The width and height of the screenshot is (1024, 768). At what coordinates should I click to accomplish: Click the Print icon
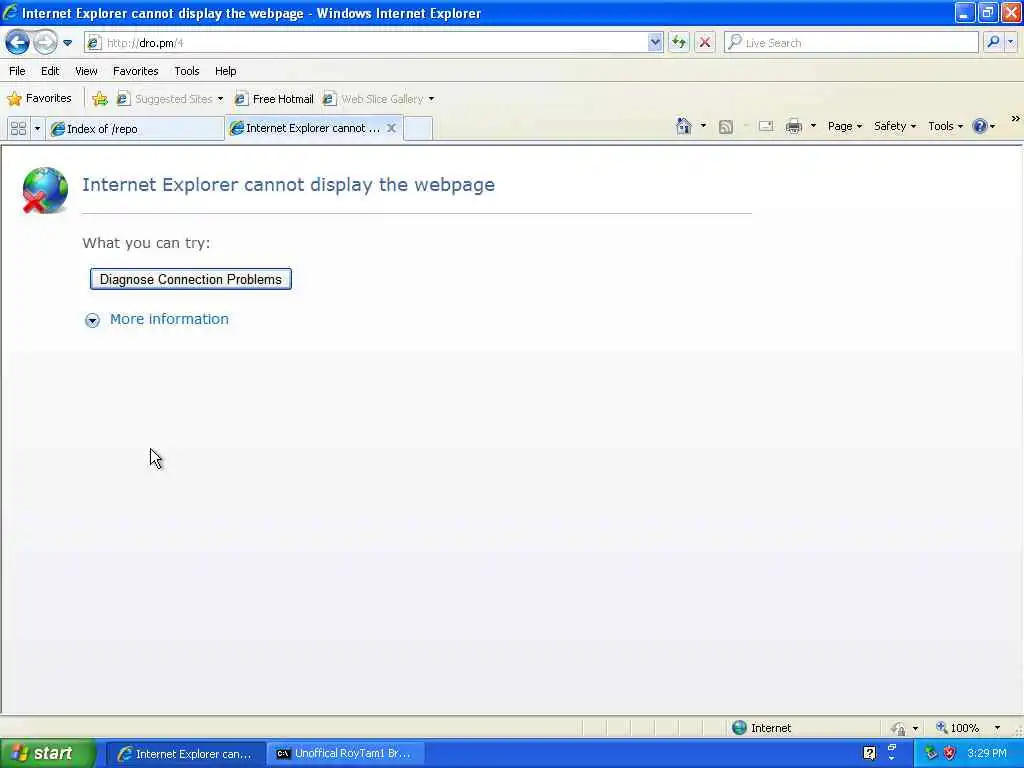[x=793, y=127]
